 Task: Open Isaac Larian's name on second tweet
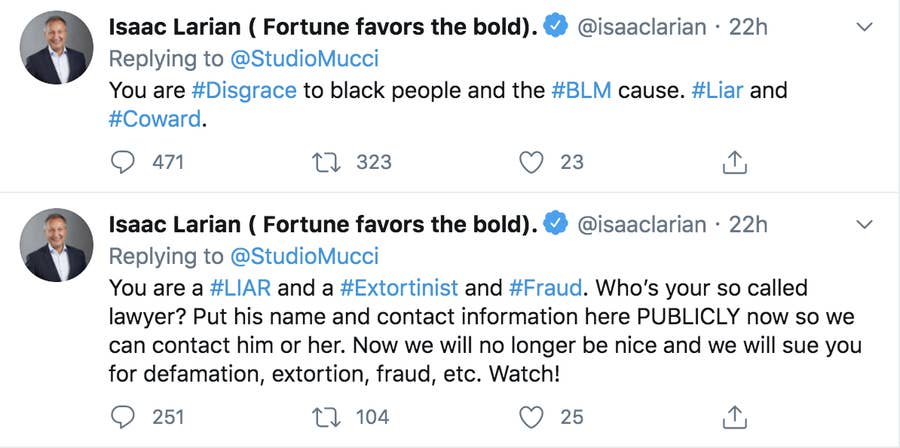point(322,225)
